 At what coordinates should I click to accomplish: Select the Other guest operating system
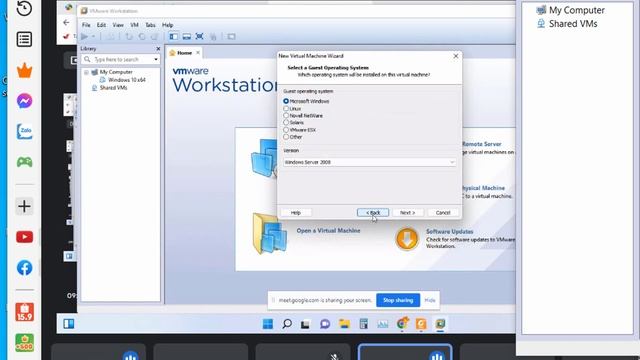pyautogui.click(x=286, y=137)
